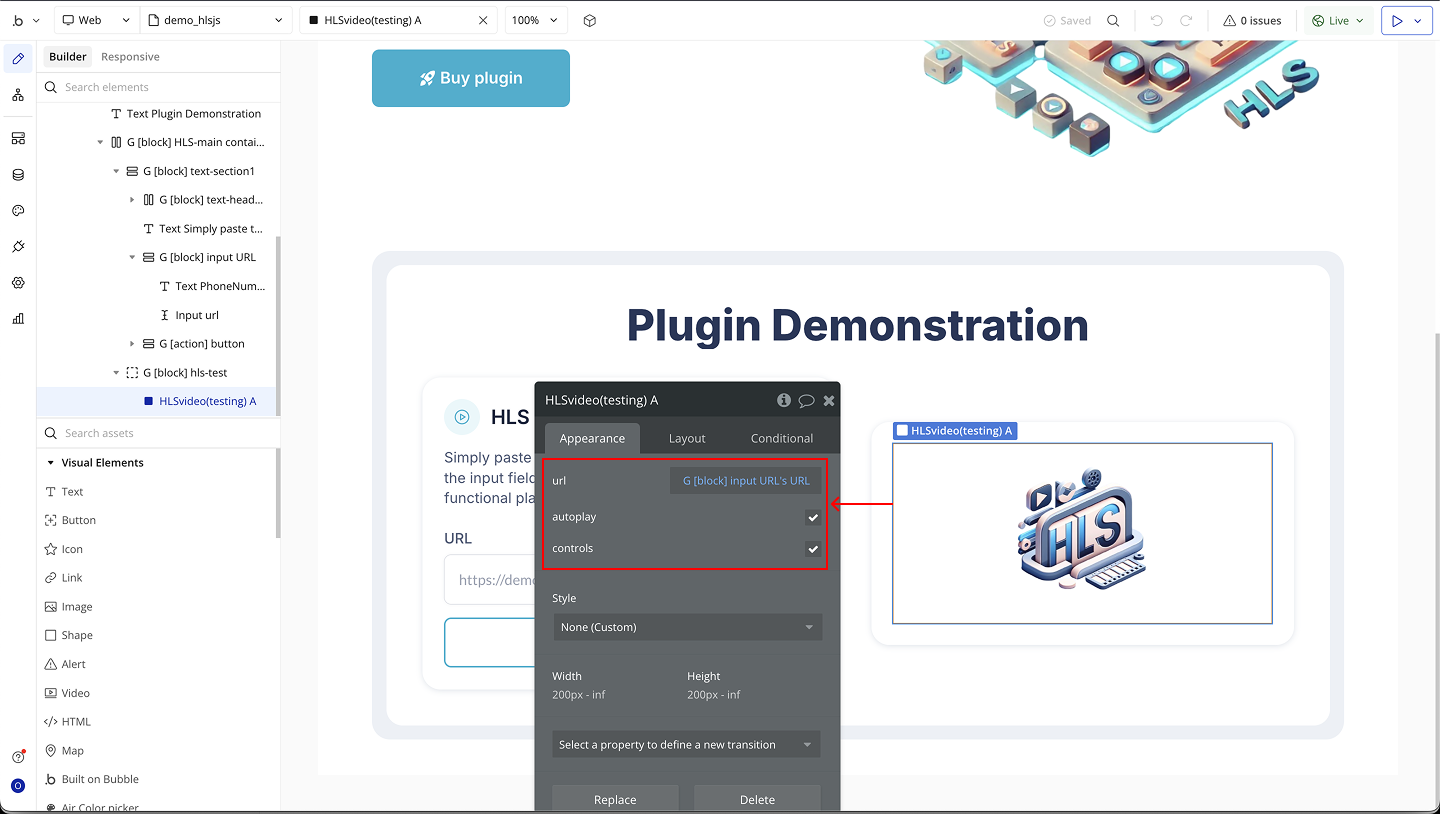Image resolution: width=1440 pixels, height=814 pixels.
Task: Open the Web platform dropdown
Action: point(96,20)
